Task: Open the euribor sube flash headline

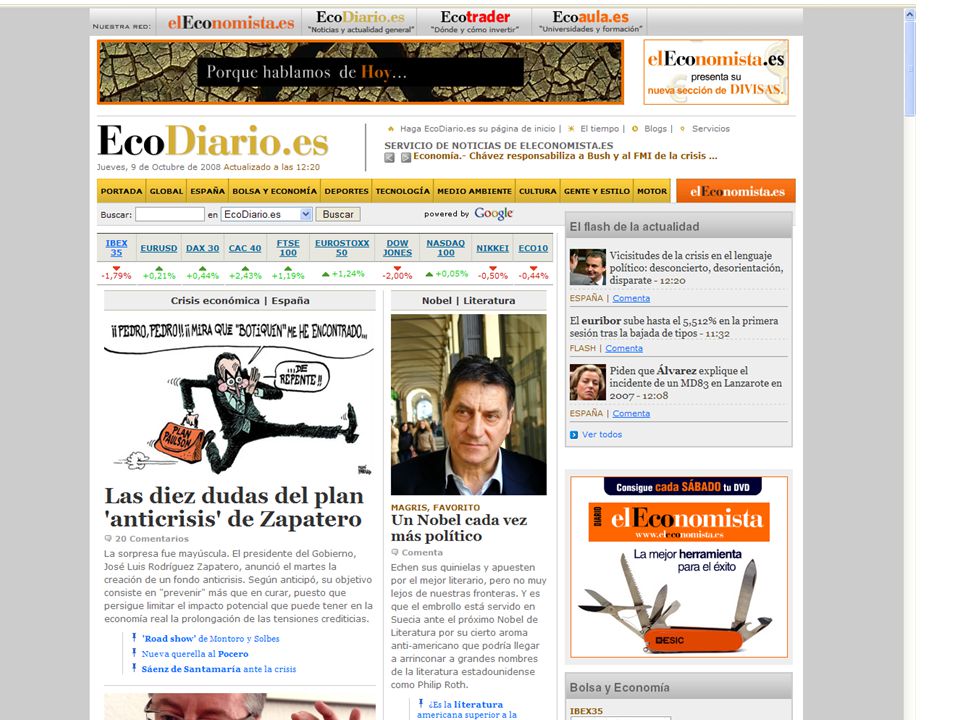Action: [674, 327]
